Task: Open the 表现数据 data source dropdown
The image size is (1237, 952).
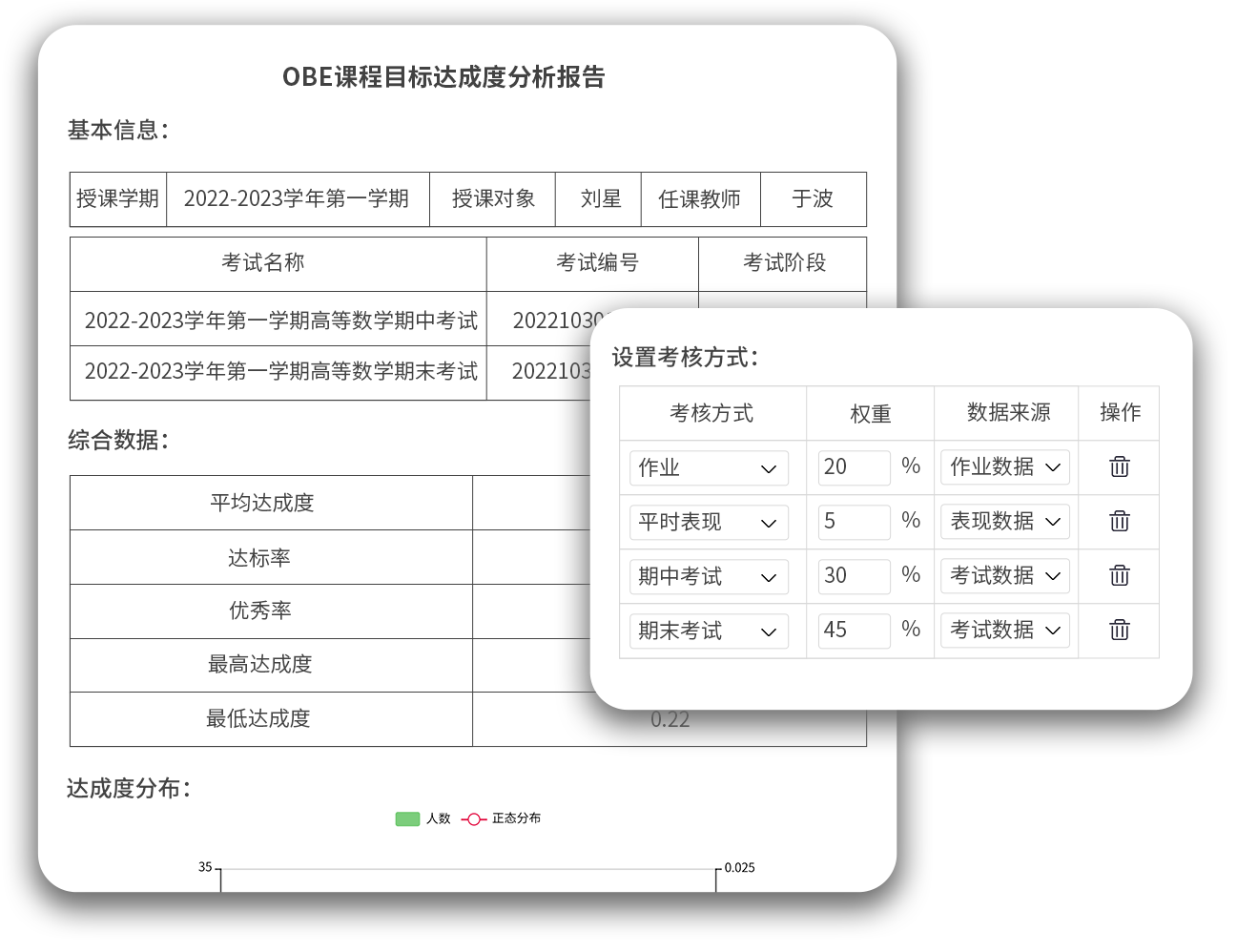Action: coord(1005,522)
